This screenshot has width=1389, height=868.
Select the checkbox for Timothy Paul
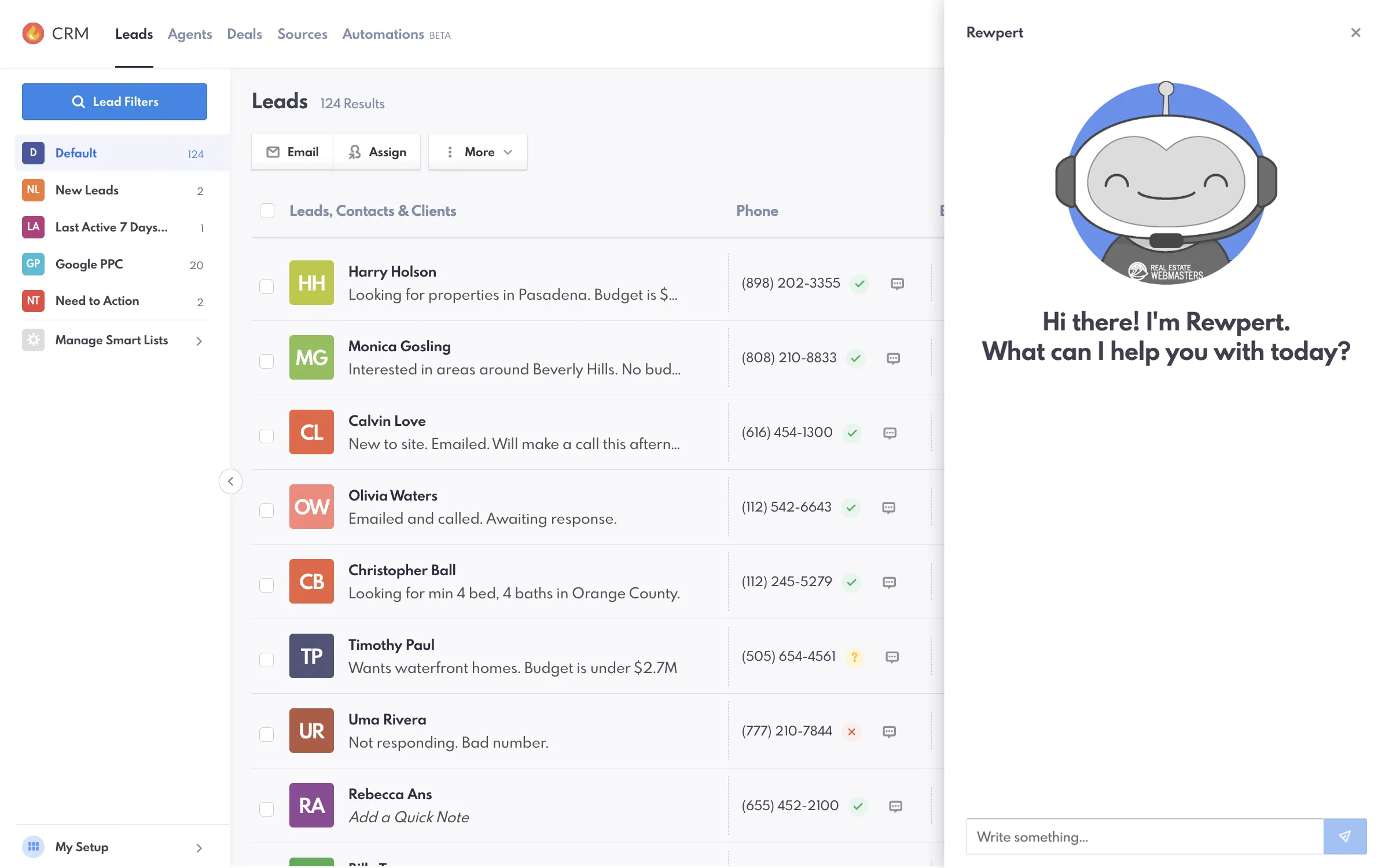266,660
